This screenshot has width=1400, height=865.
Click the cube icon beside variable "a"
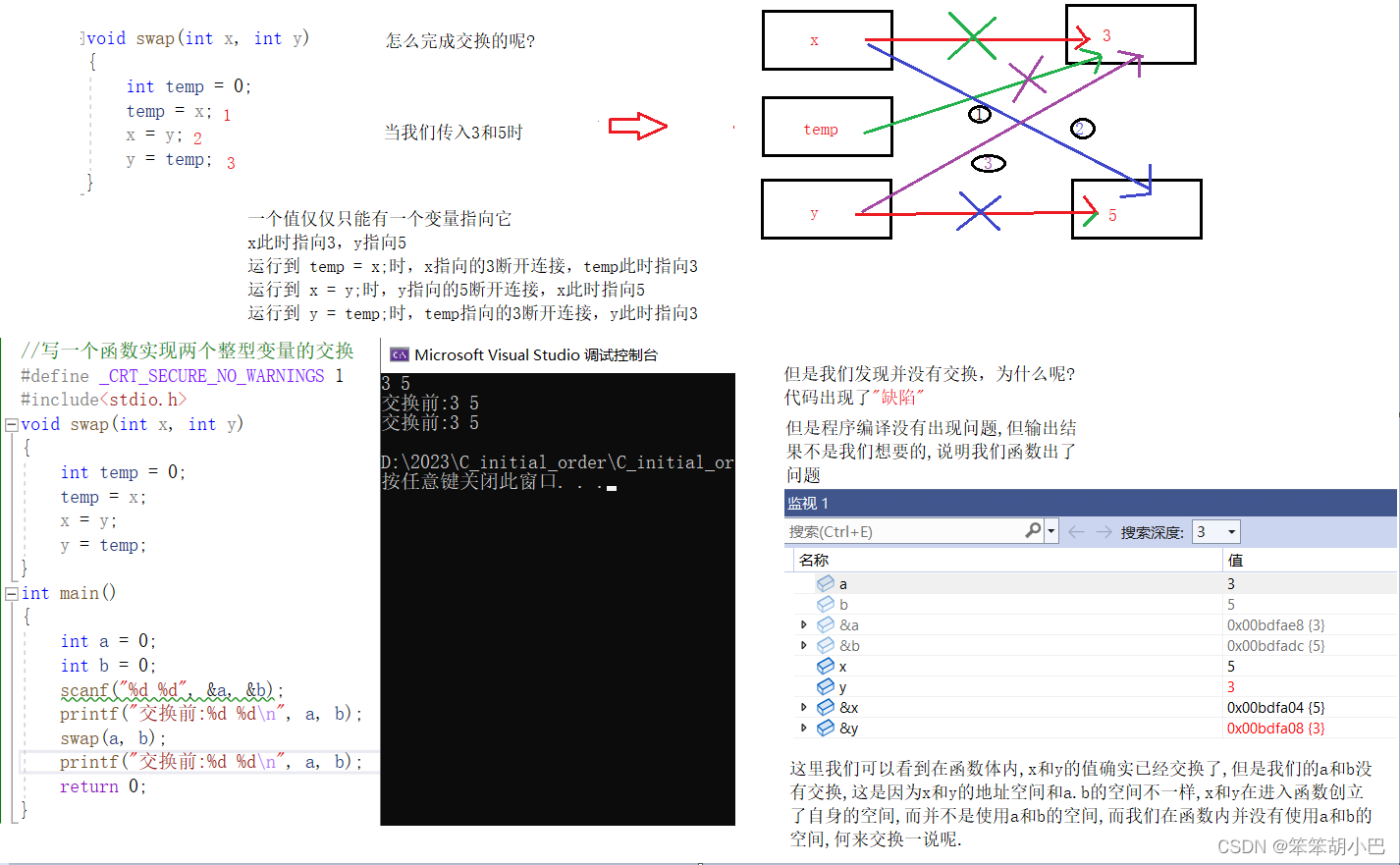pyautogui.click(x=825, y=582)
